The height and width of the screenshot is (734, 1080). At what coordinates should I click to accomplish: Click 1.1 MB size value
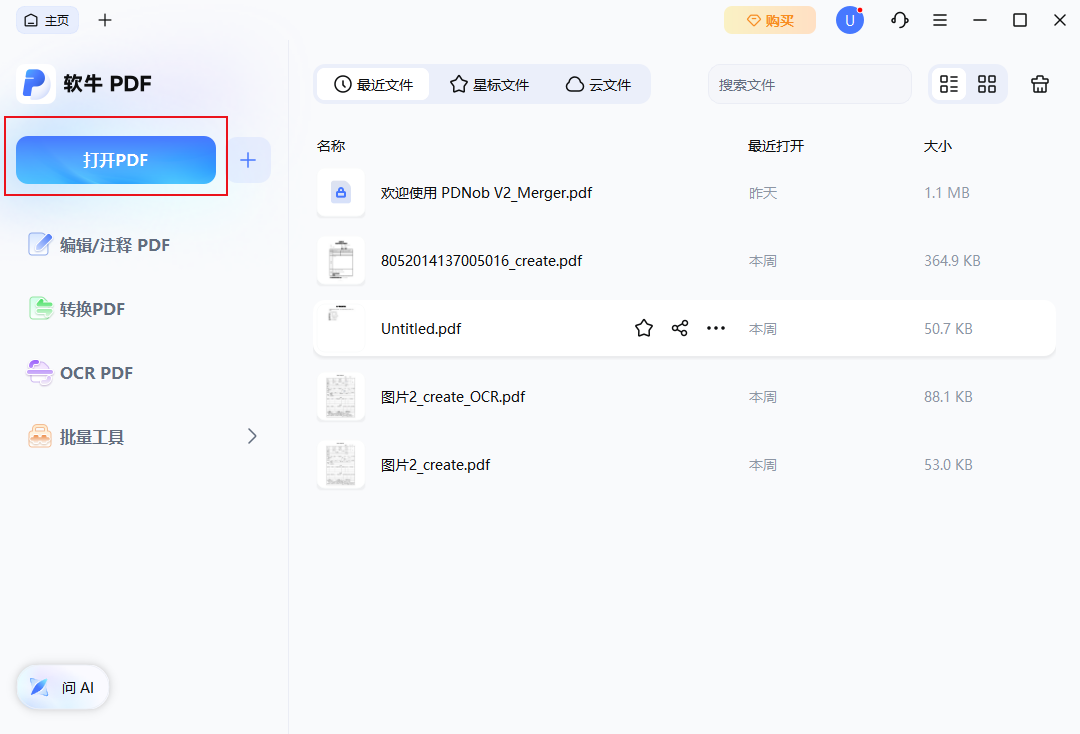pos(946,193)
